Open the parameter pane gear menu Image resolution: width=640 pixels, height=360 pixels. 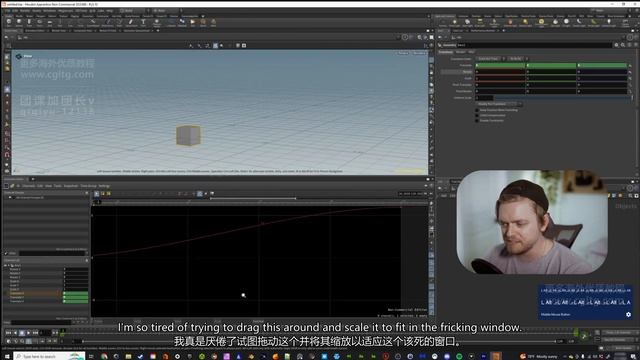point(616,45)
